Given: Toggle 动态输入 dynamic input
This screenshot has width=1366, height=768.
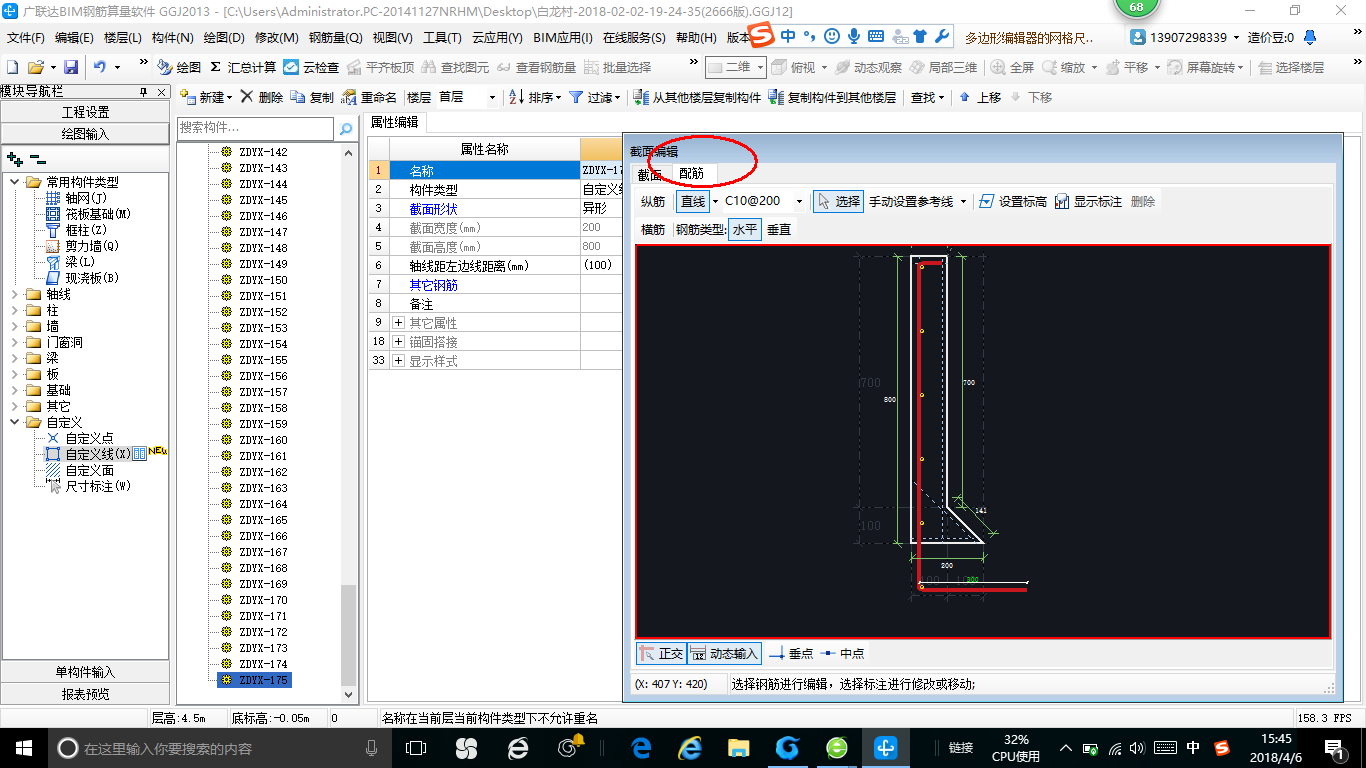Looking at the screenshot, I should click(725, 653).
